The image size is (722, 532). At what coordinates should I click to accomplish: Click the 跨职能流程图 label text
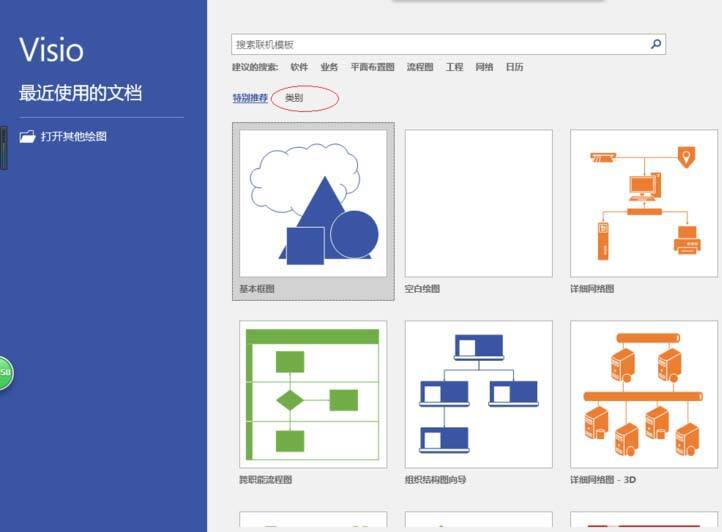[266, 479]
